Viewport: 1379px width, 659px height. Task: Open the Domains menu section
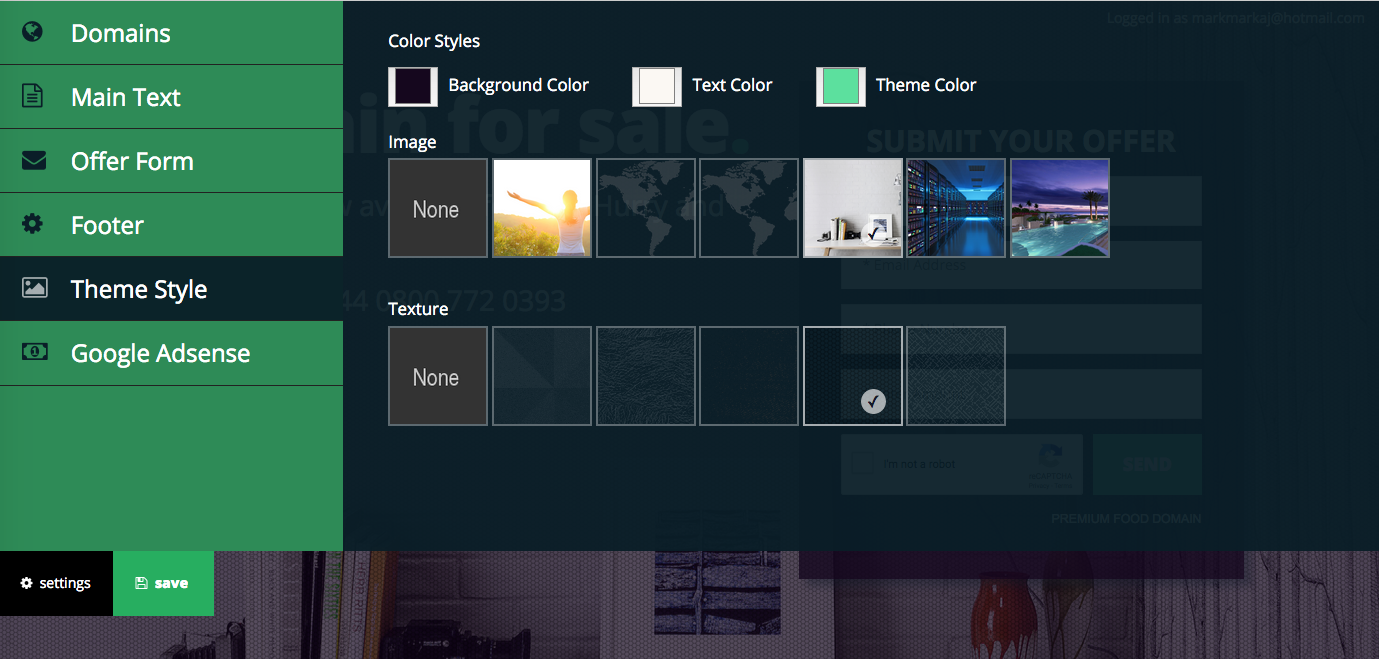tap(171, 32)
